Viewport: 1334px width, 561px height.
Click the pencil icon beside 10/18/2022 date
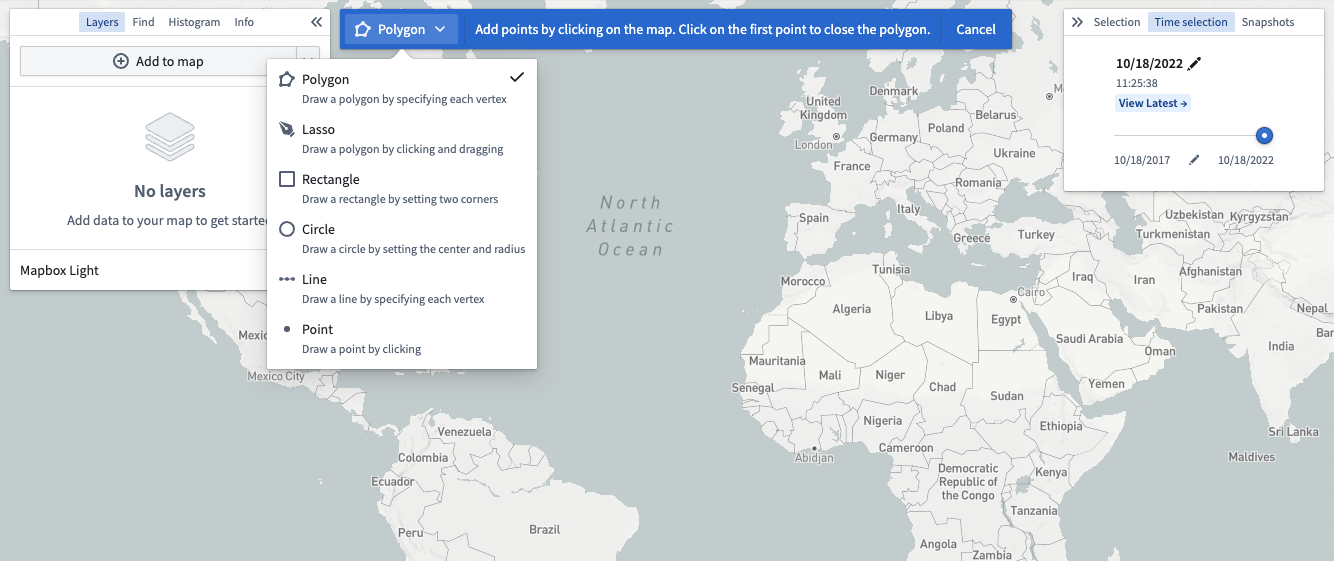[x=1194, y=63]
